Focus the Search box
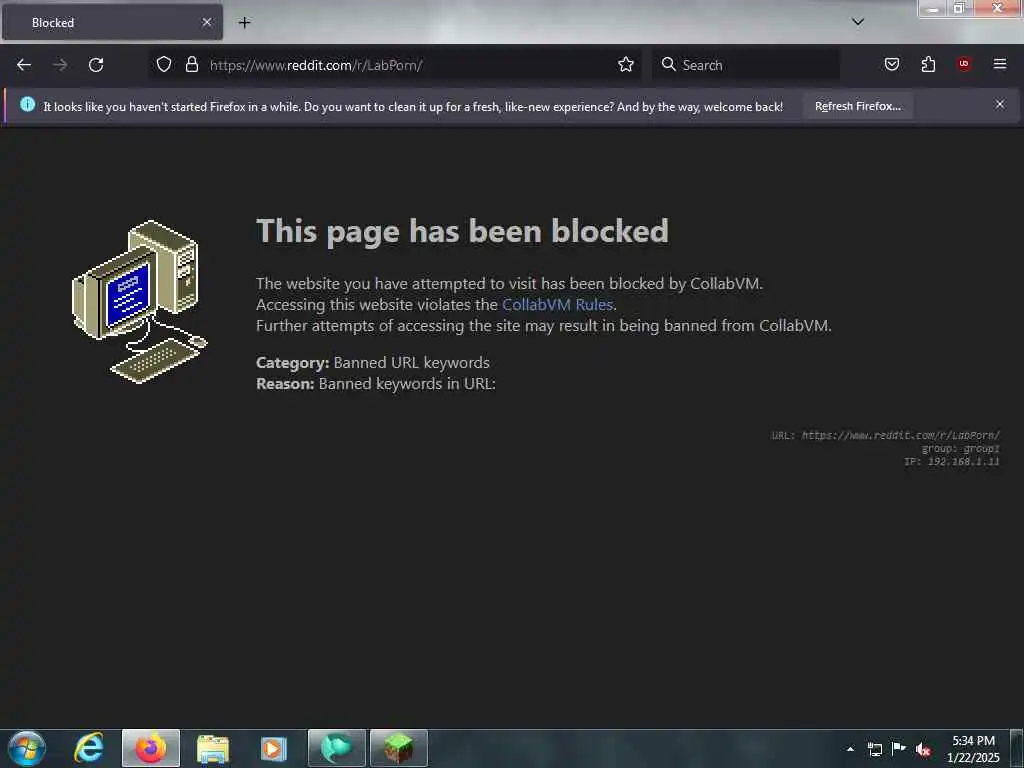1024x768 pixels. click(x=746, y=65)
